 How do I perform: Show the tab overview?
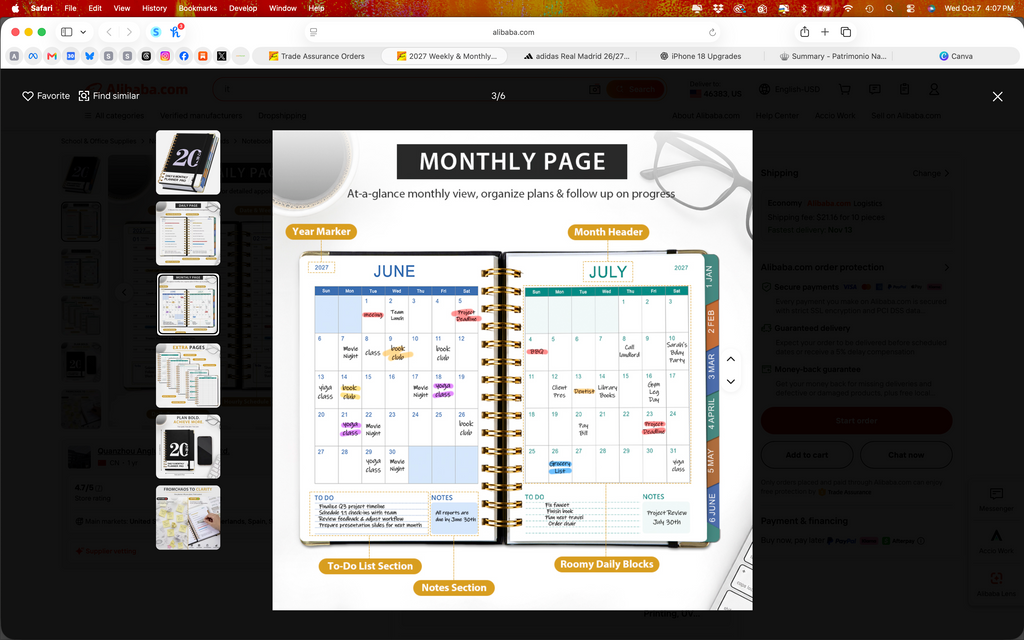coord(846,32)
